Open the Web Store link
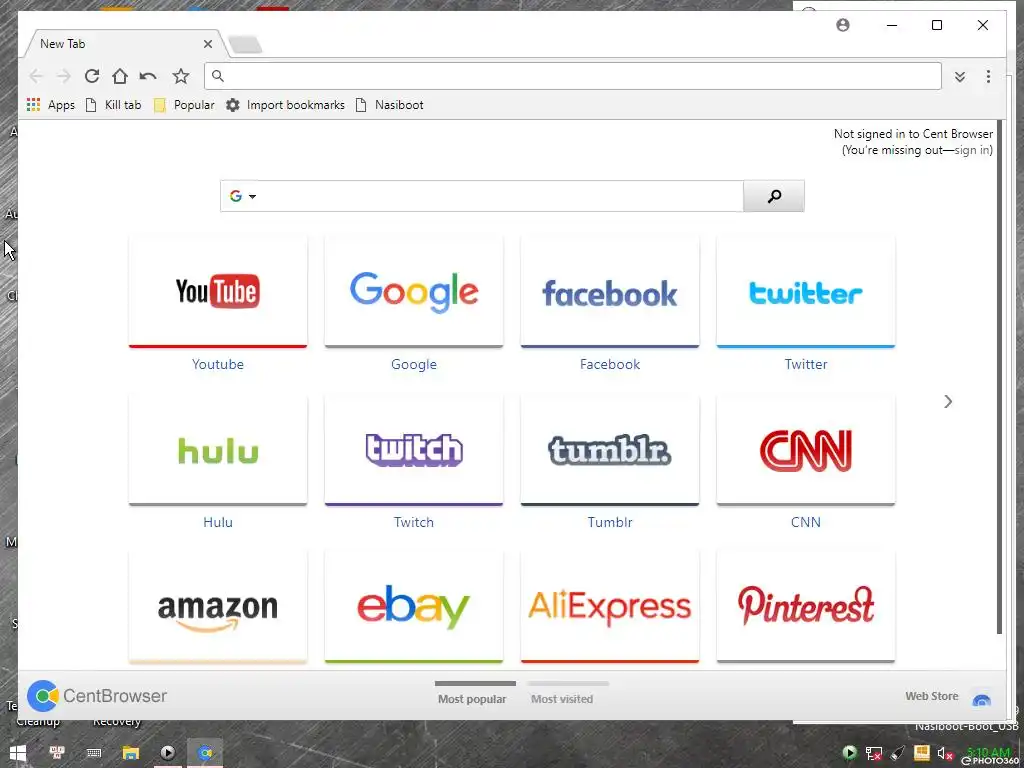Image resolution: width=1024 pixels, height=768 pixels. (931, 696)
